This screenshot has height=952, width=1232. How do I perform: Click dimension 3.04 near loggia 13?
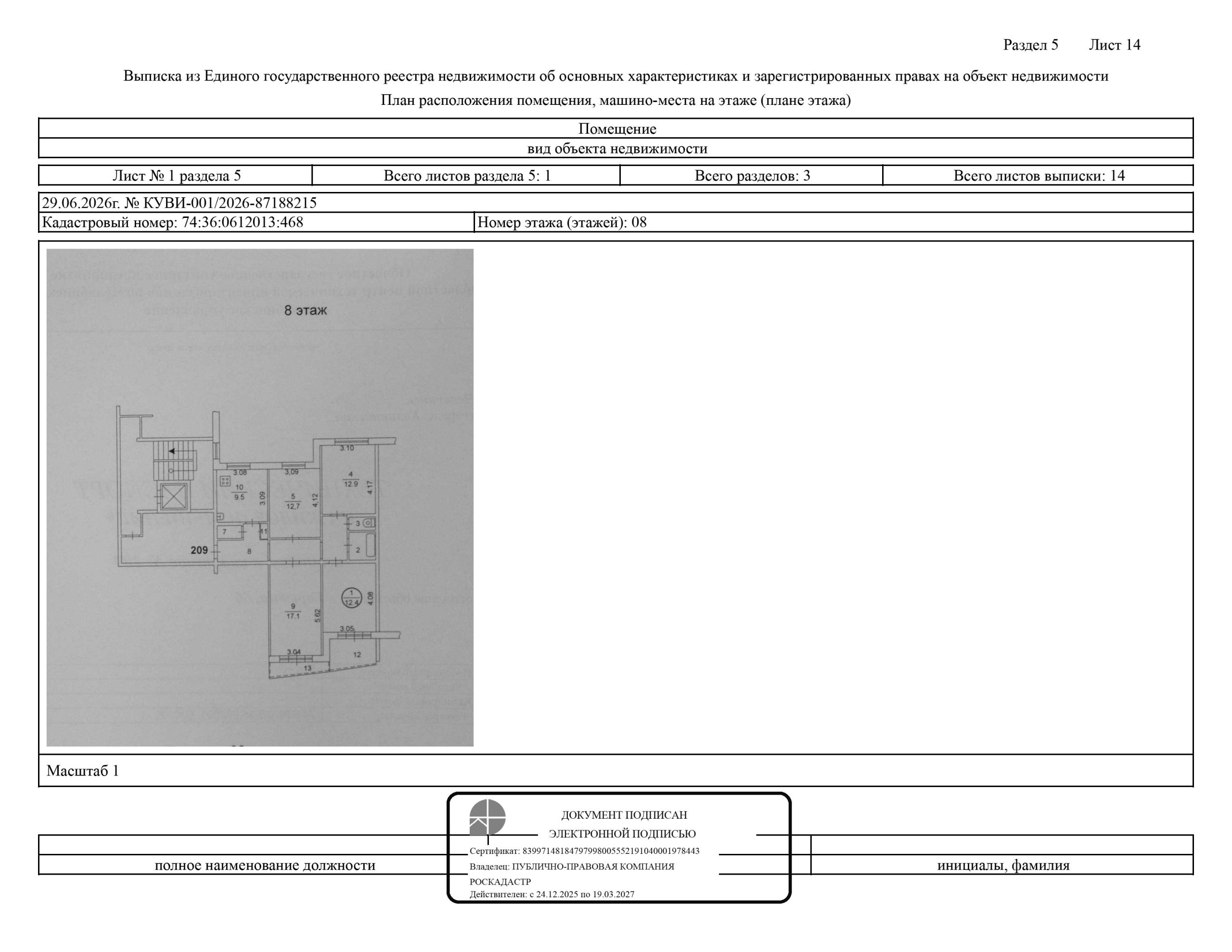tap(294, 652)
